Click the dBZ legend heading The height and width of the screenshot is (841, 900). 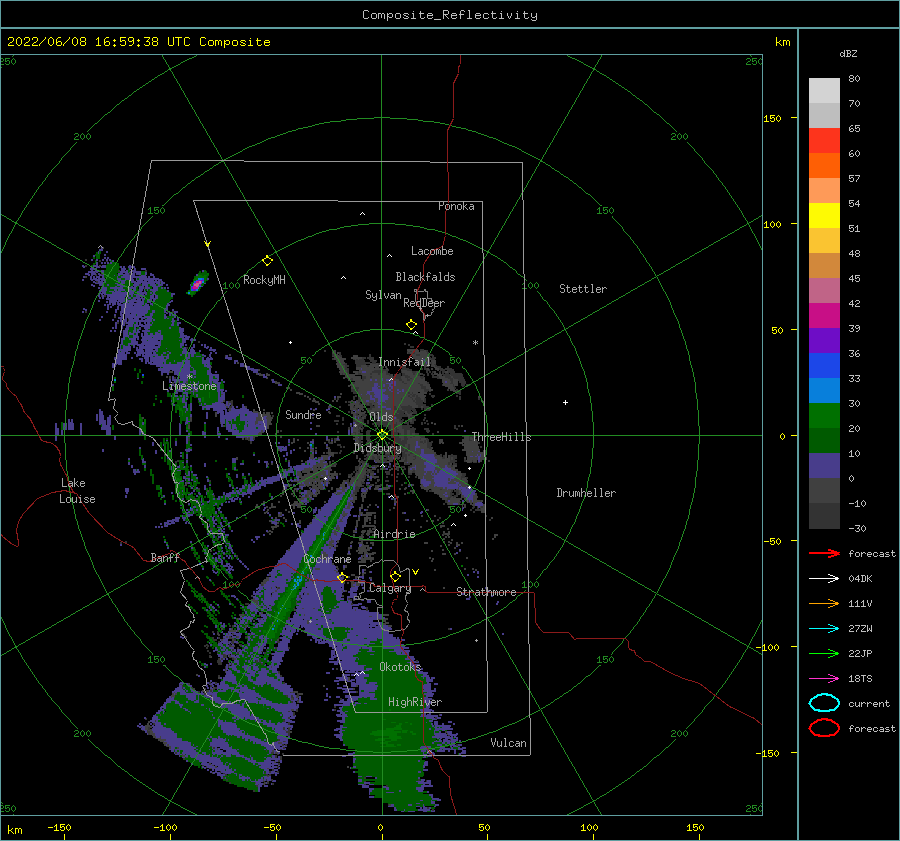848,53
